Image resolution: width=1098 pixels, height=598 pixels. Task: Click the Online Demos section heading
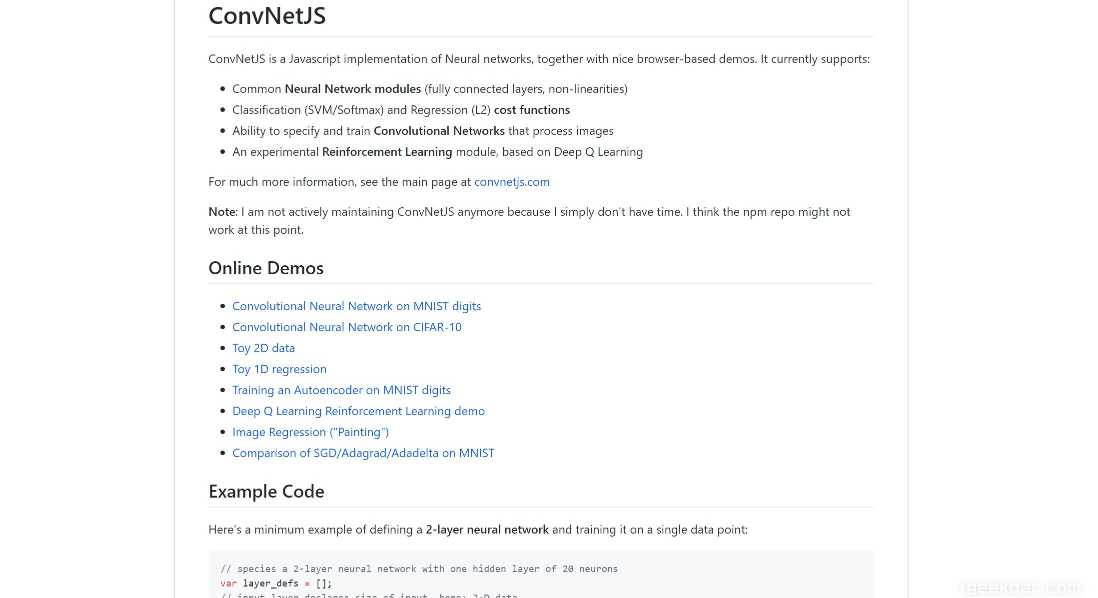pyautogui.click(x=266, y=268)
